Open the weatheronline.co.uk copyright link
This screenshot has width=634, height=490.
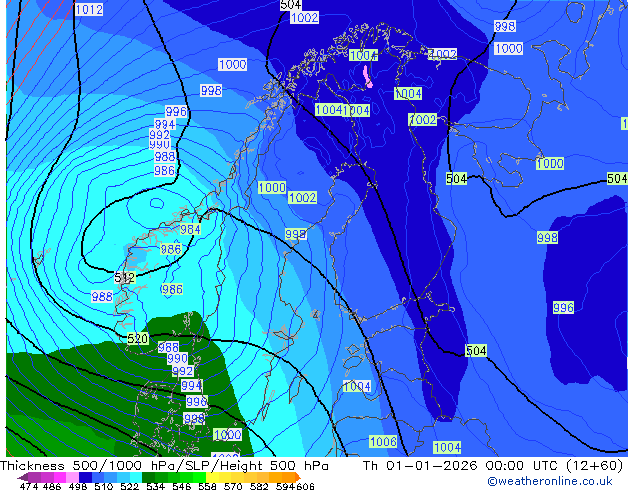549,481
